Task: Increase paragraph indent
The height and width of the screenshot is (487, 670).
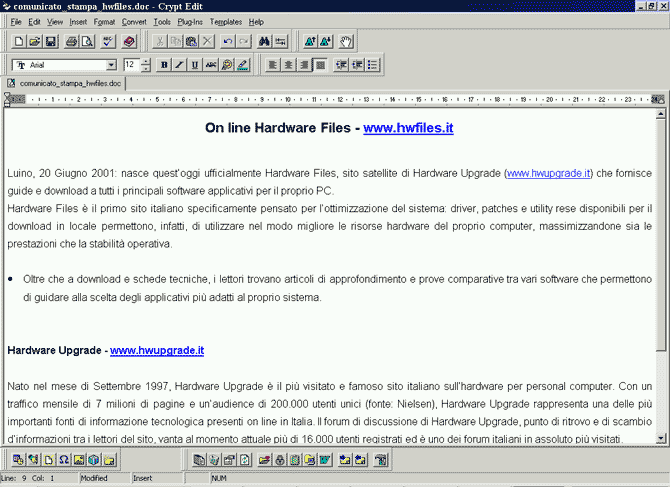Action: (357, 65)
